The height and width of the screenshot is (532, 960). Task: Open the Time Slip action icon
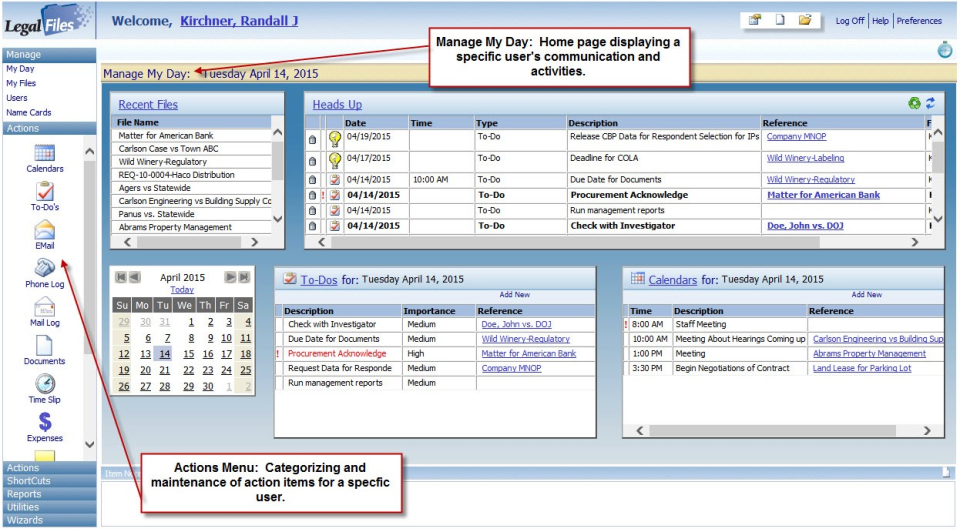(45, 384)
